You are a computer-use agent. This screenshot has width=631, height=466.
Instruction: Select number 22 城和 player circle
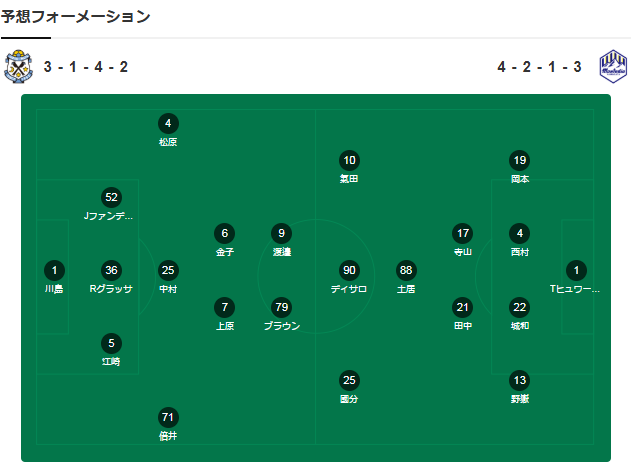[519, 306]
